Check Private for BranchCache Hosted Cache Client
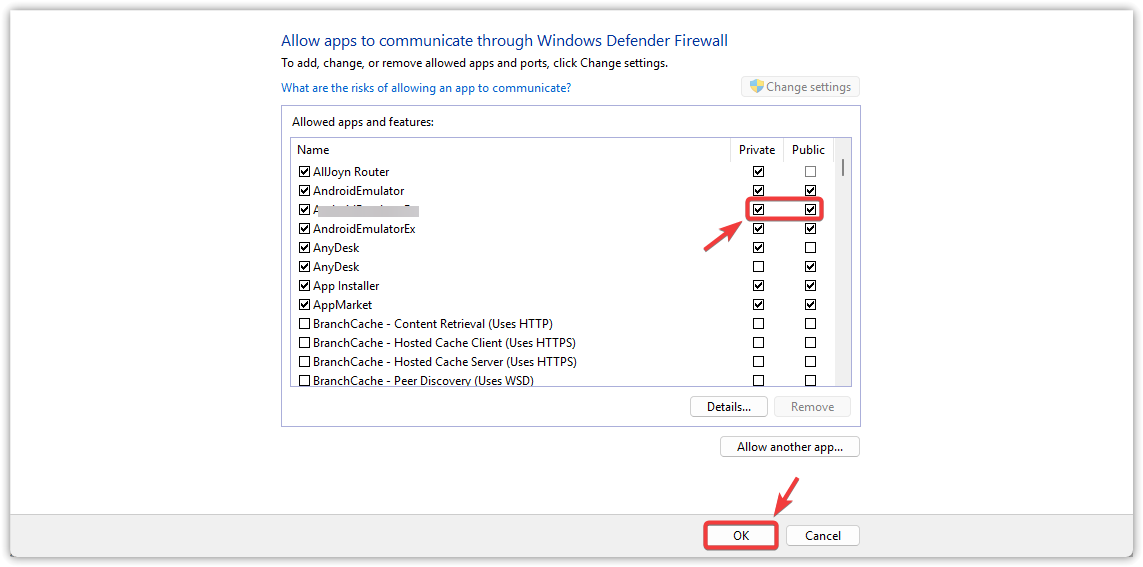Image resolution: width=1143 pixels, height=567 pixels. 758,343
